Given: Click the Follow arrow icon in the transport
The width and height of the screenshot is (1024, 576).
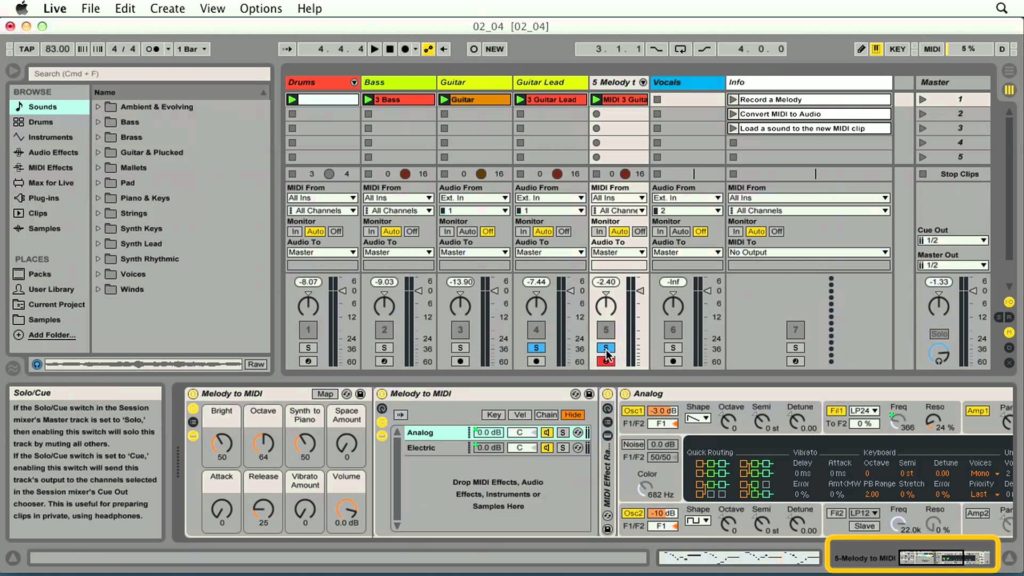Looking at the screenshot, I should 288,48.
